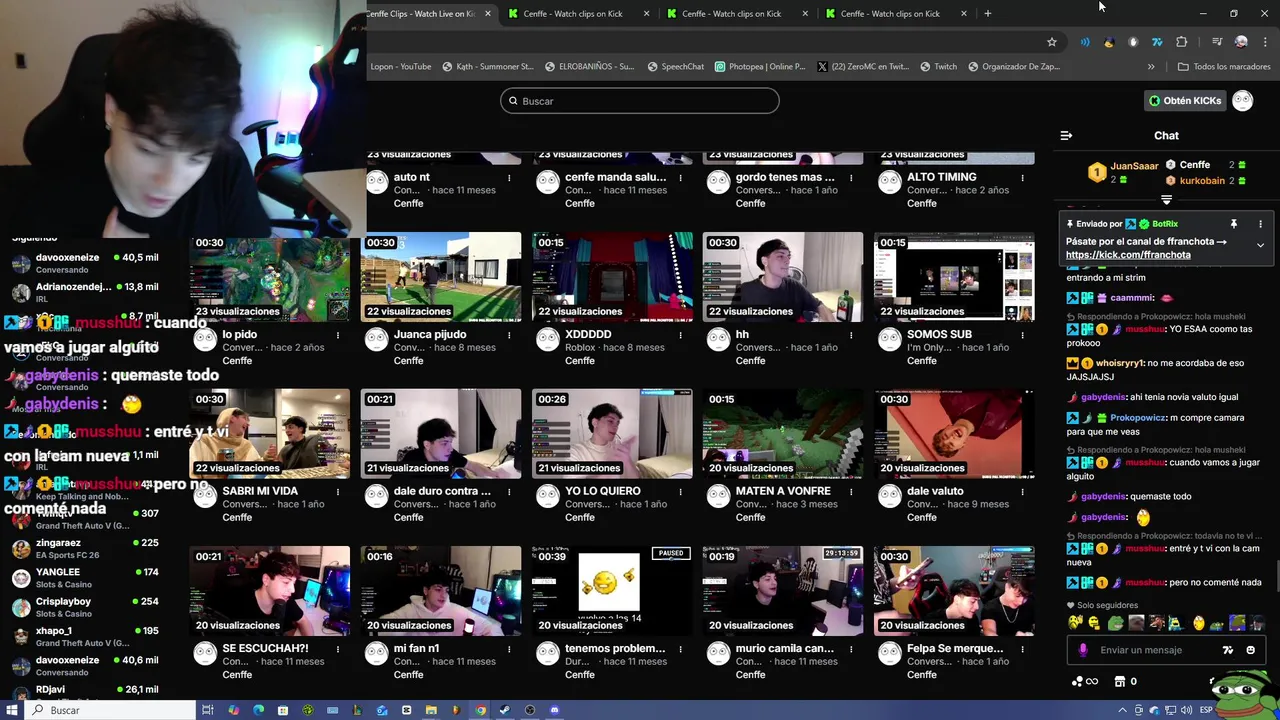Open the Twitch bookmark

(937, 67)
